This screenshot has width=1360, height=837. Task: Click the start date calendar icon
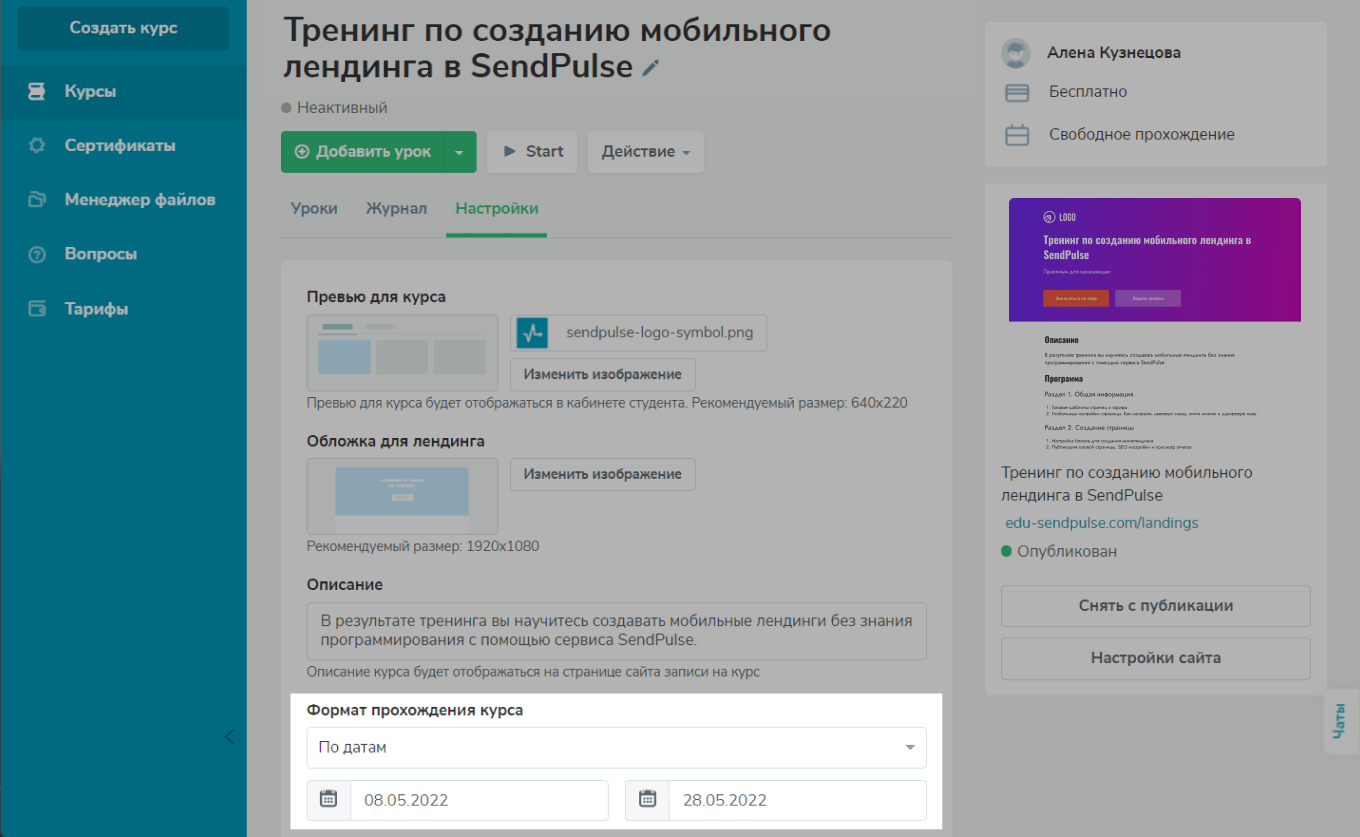[329, 800]
